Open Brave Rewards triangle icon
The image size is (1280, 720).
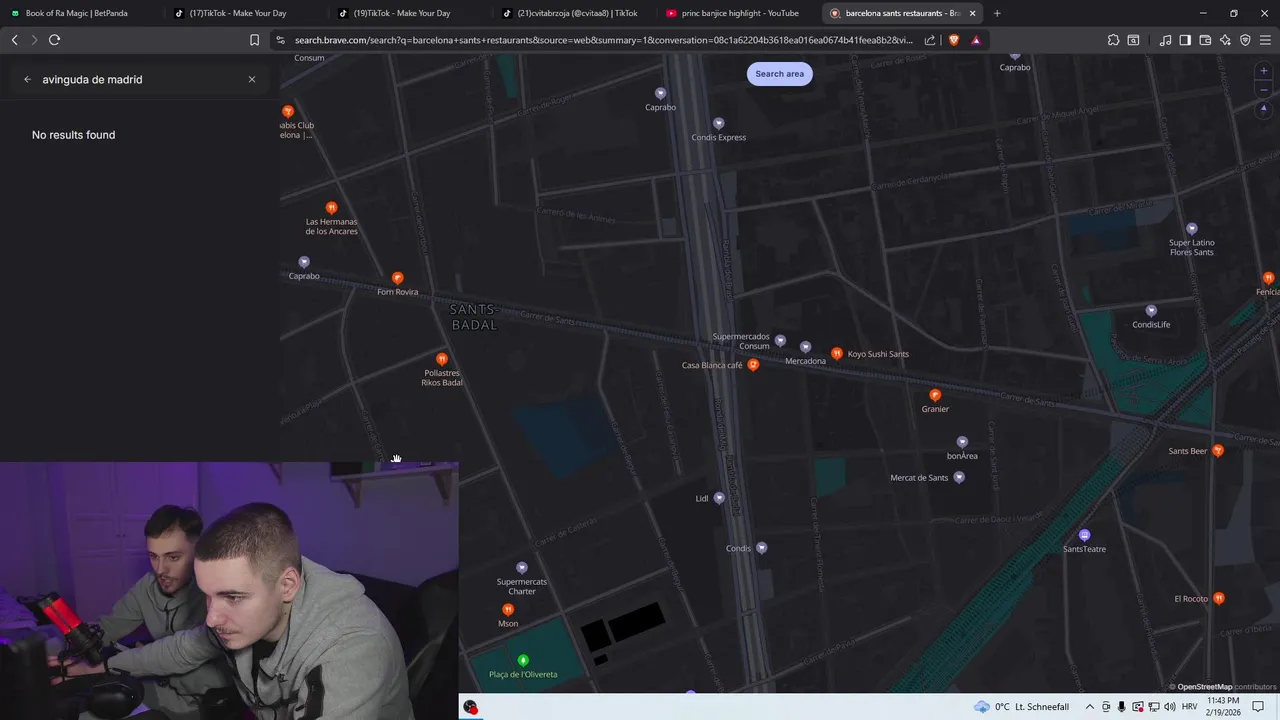[x=976, y=40]
